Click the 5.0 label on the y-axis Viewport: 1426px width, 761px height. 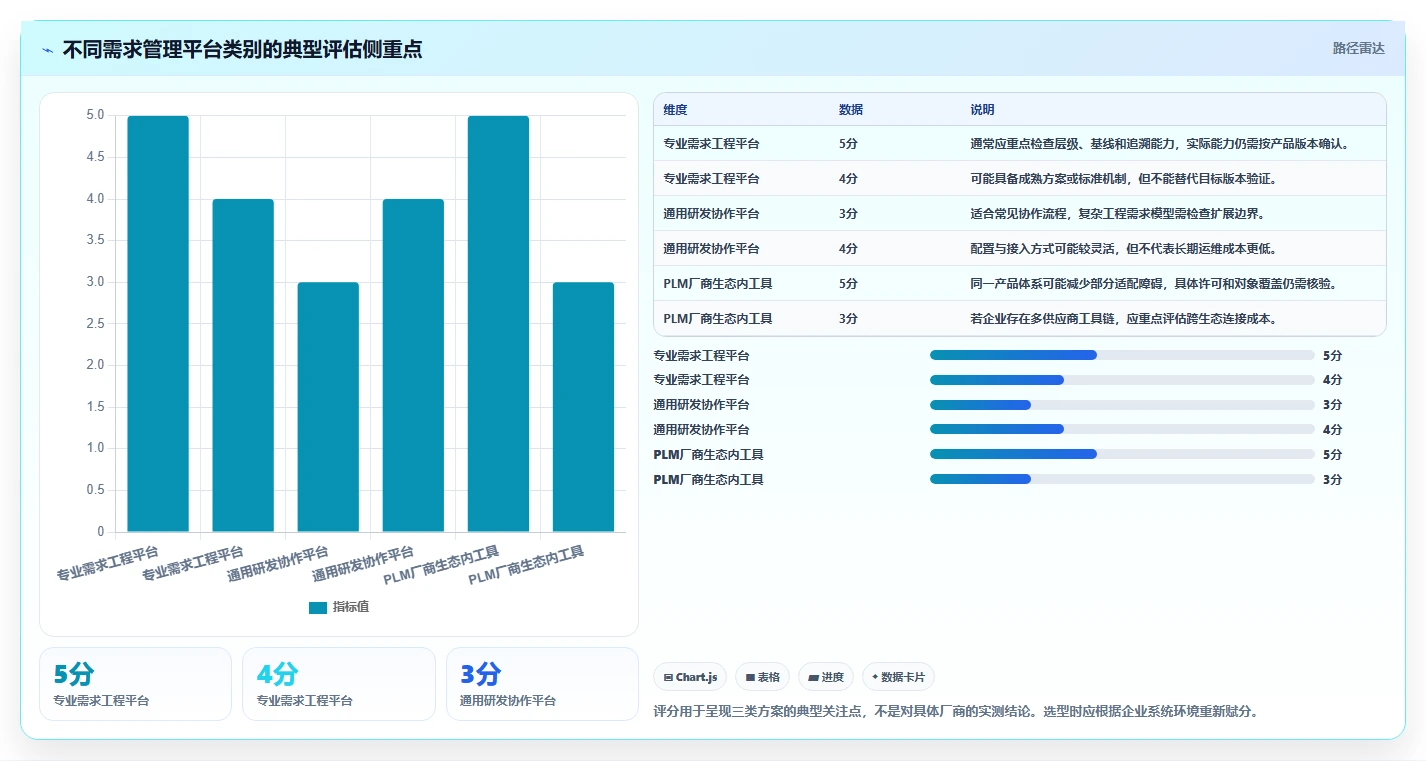95,115
